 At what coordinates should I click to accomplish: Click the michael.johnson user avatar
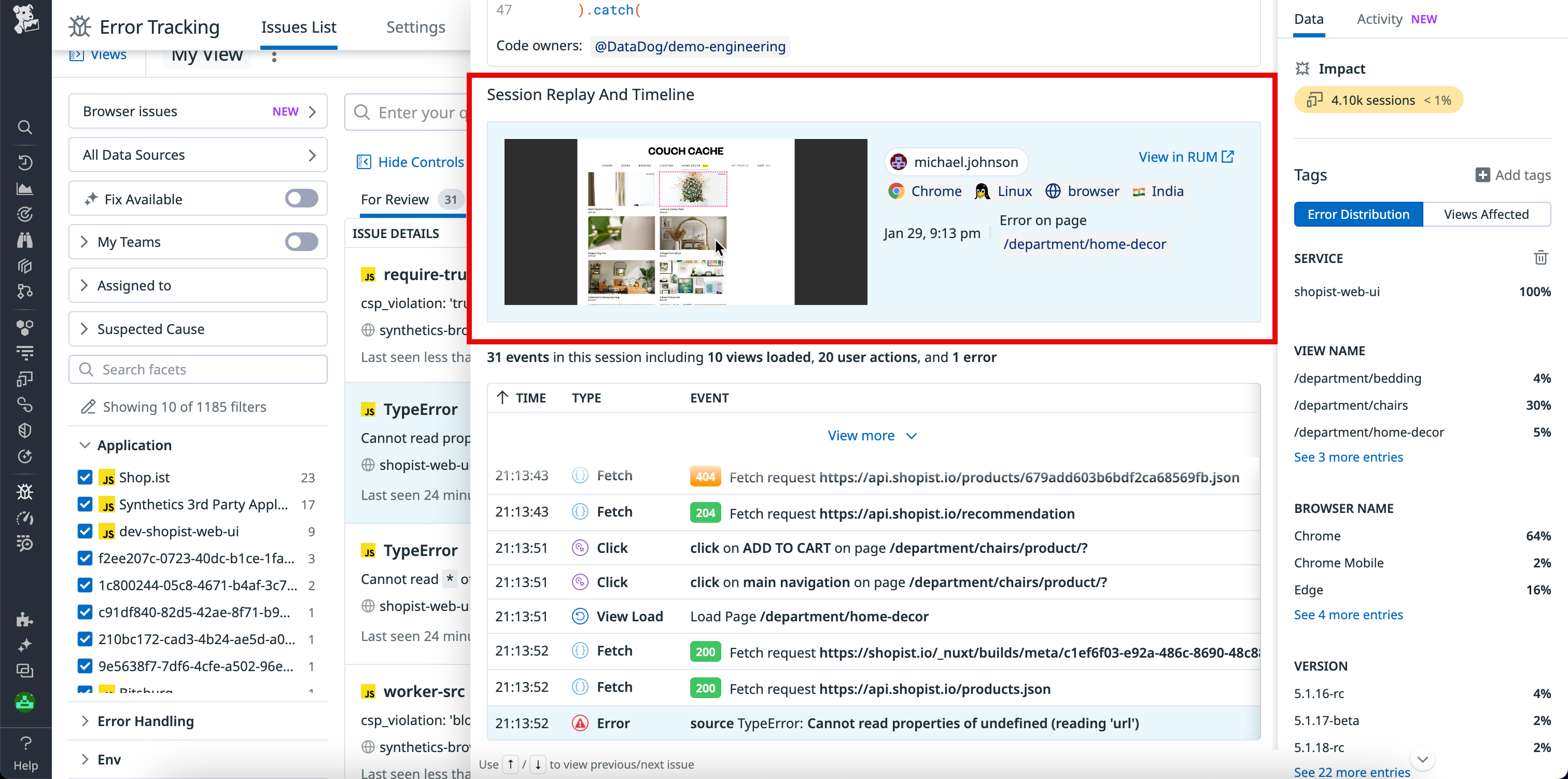[x=899, y=162]
